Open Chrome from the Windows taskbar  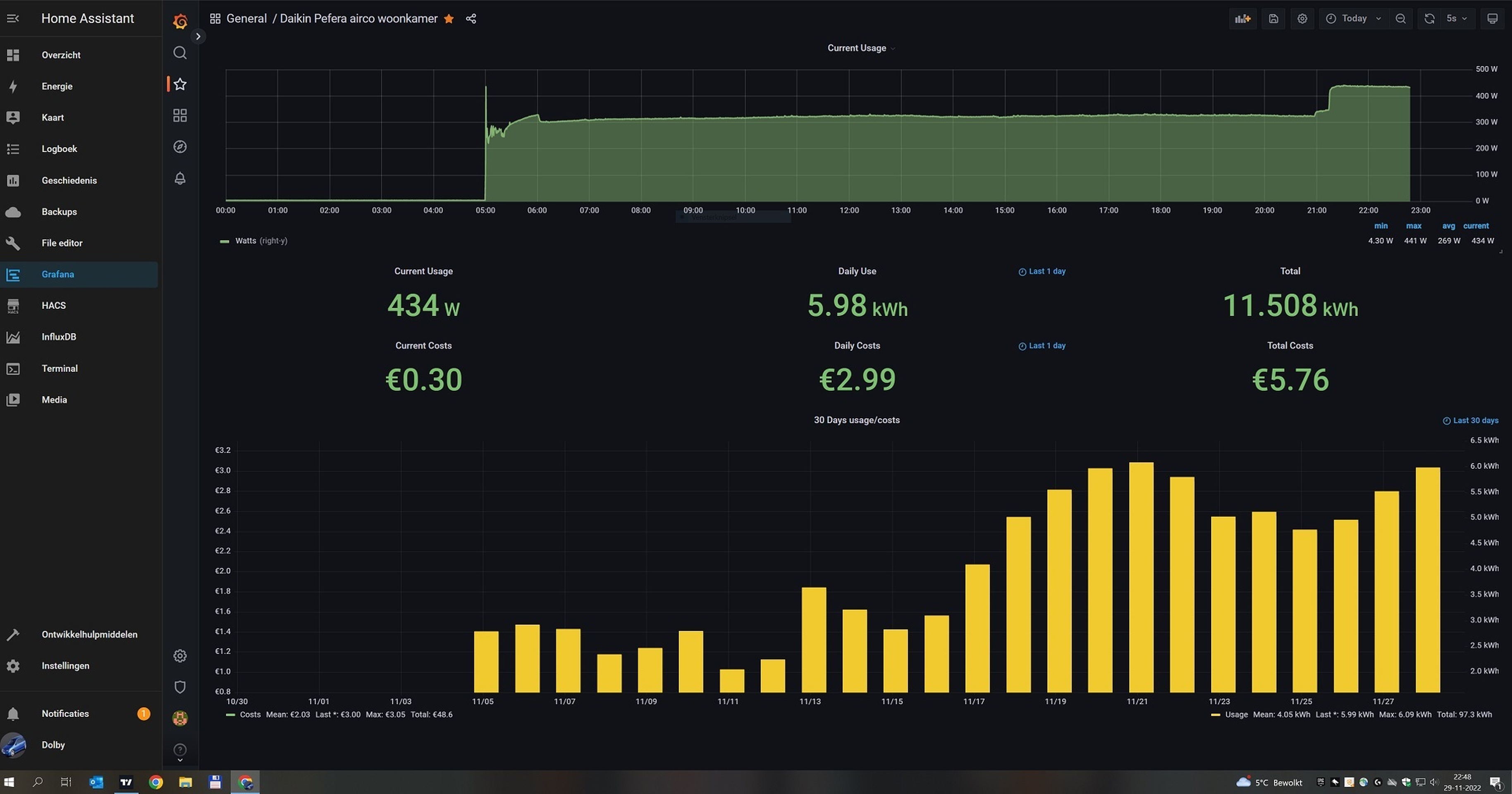click(155, 782)
